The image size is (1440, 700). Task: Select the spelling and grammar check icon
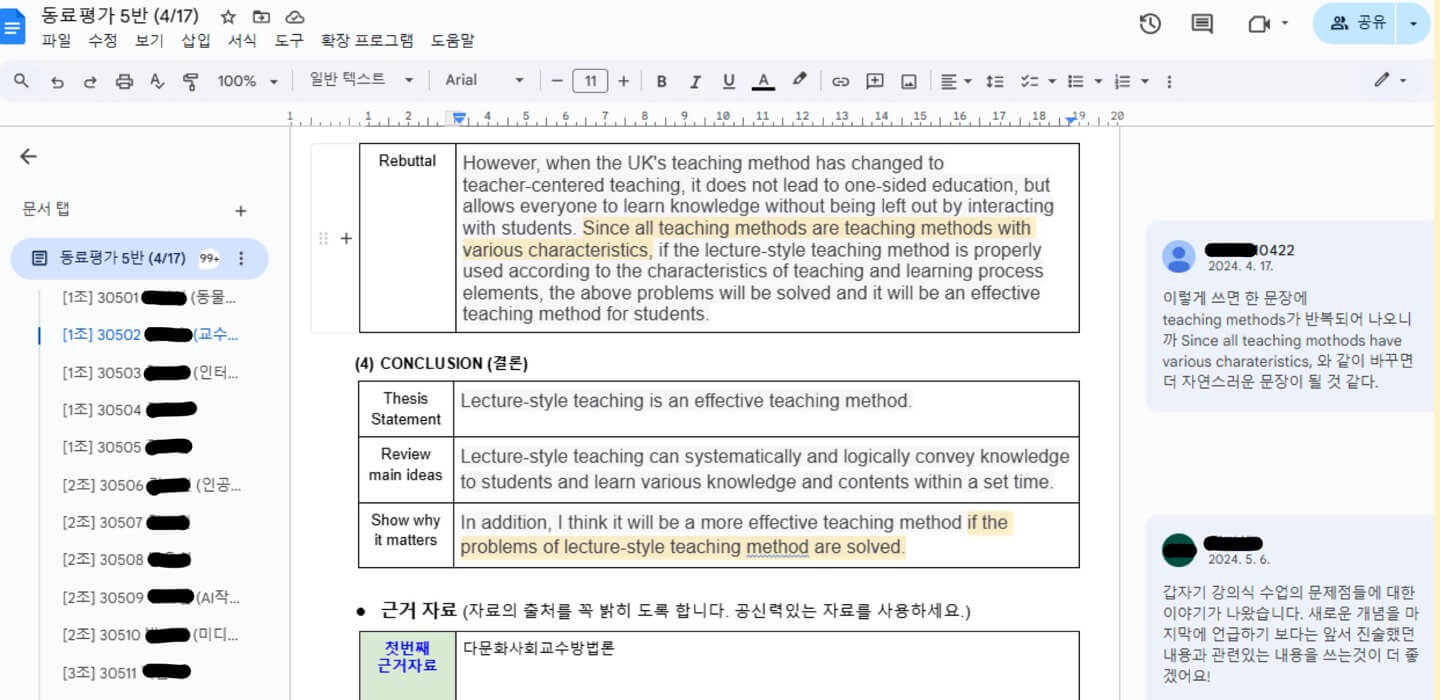[x=155, y=81]
